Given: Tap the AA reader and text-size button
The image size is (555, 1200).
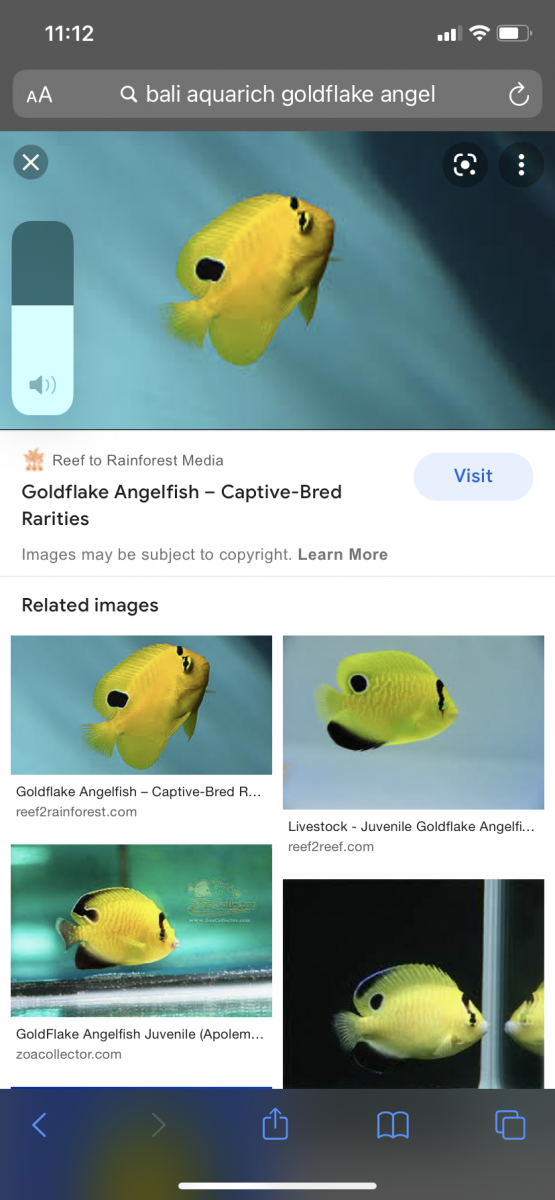Looking at the screenshot, I should point(39,95).
